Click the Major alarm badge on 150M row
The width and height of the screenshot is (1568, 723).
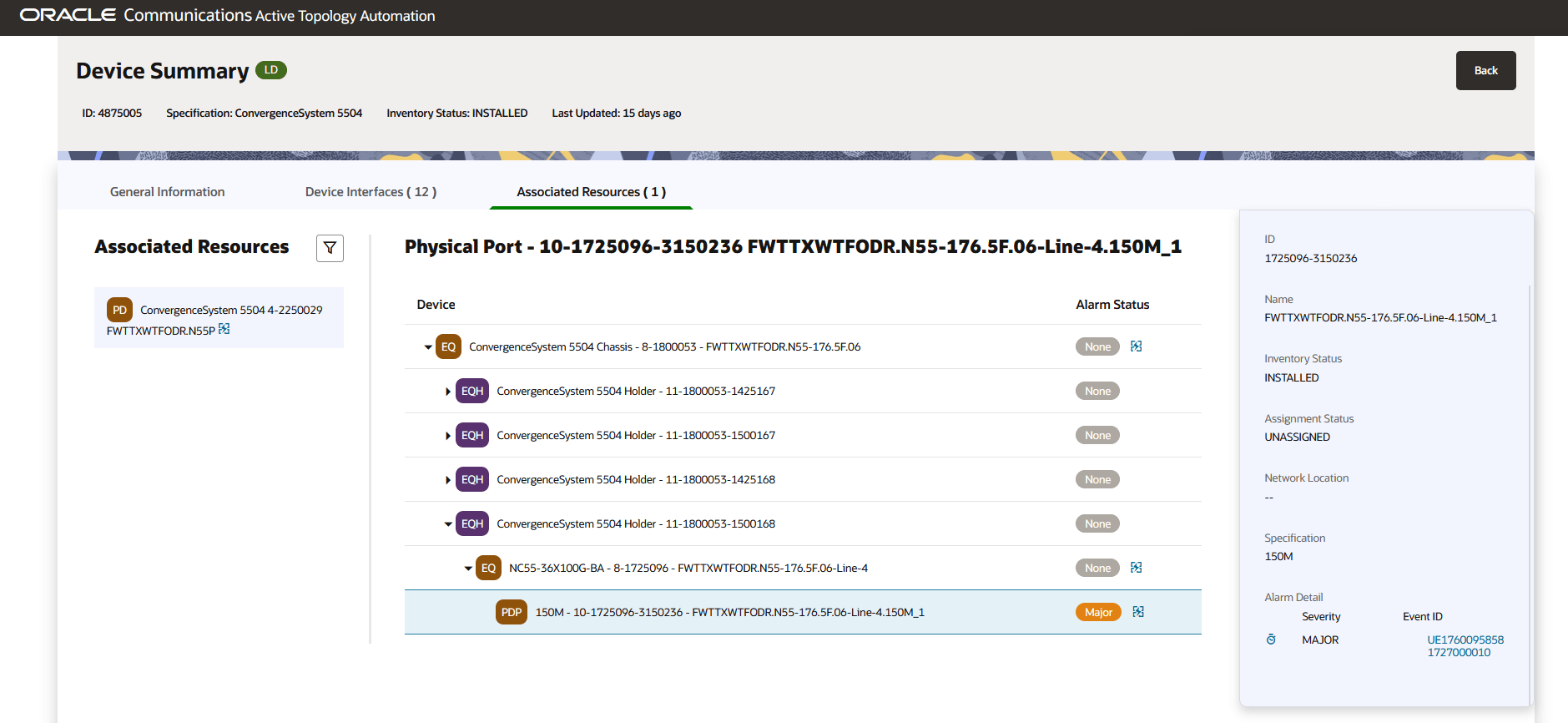pos(1098,612)
